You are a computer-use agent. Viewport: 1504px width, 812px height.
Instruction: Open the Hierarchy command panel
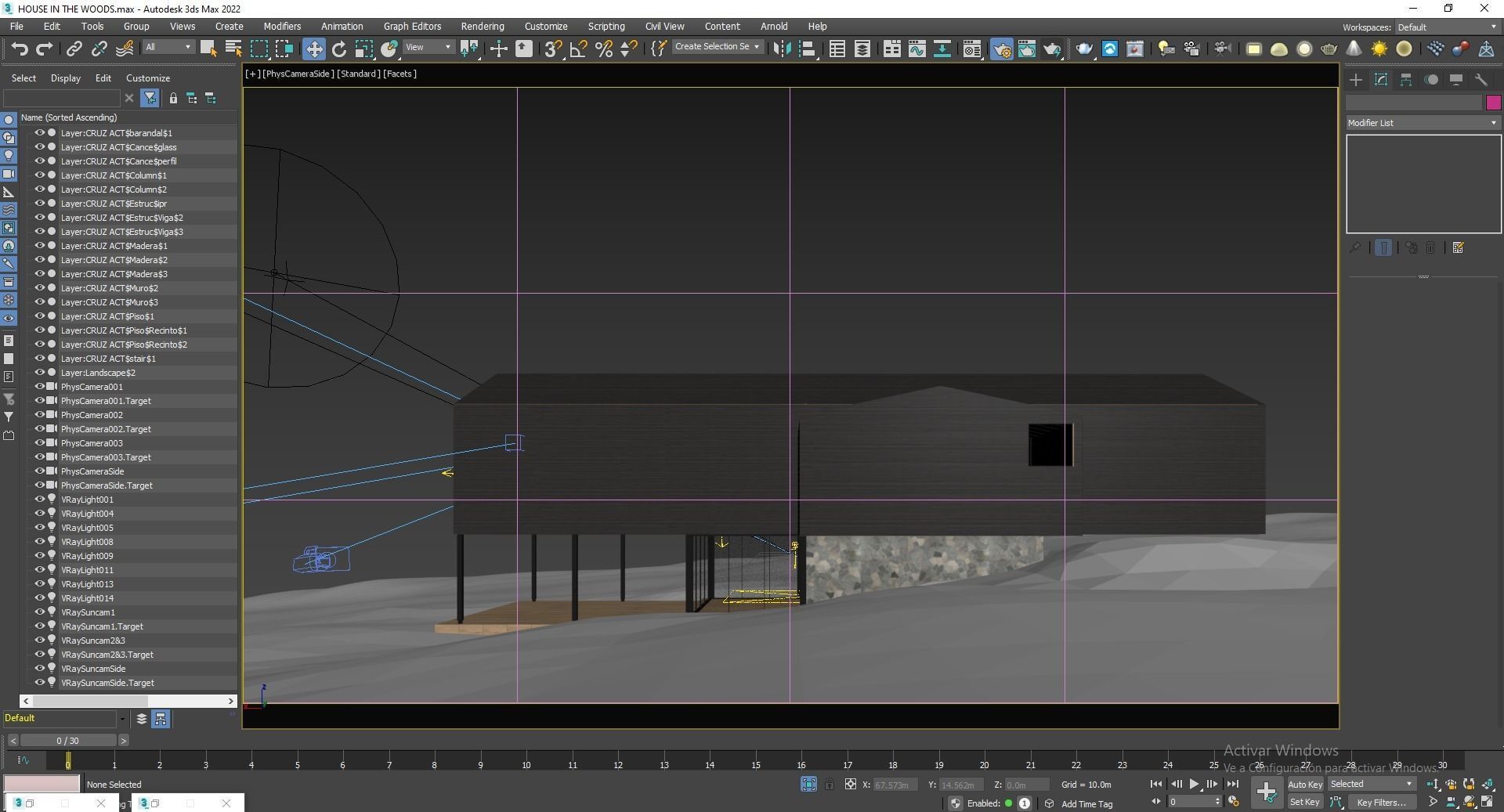pos(1406,80)
